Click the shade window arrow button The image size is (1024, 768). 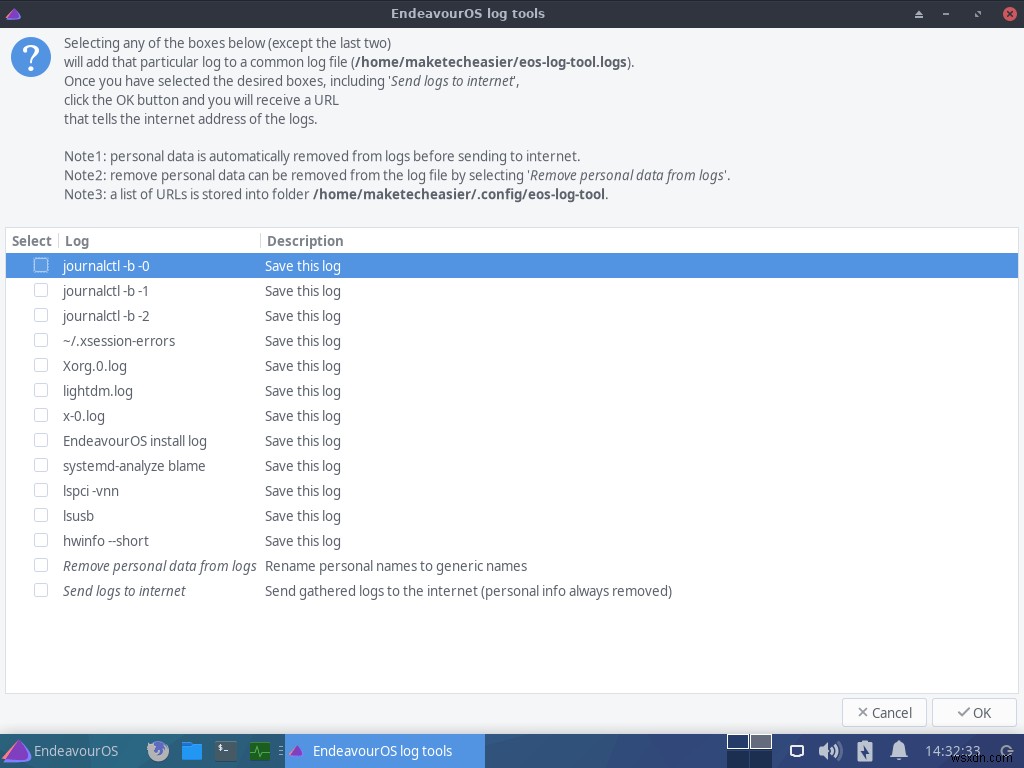[x=919, y=14]
